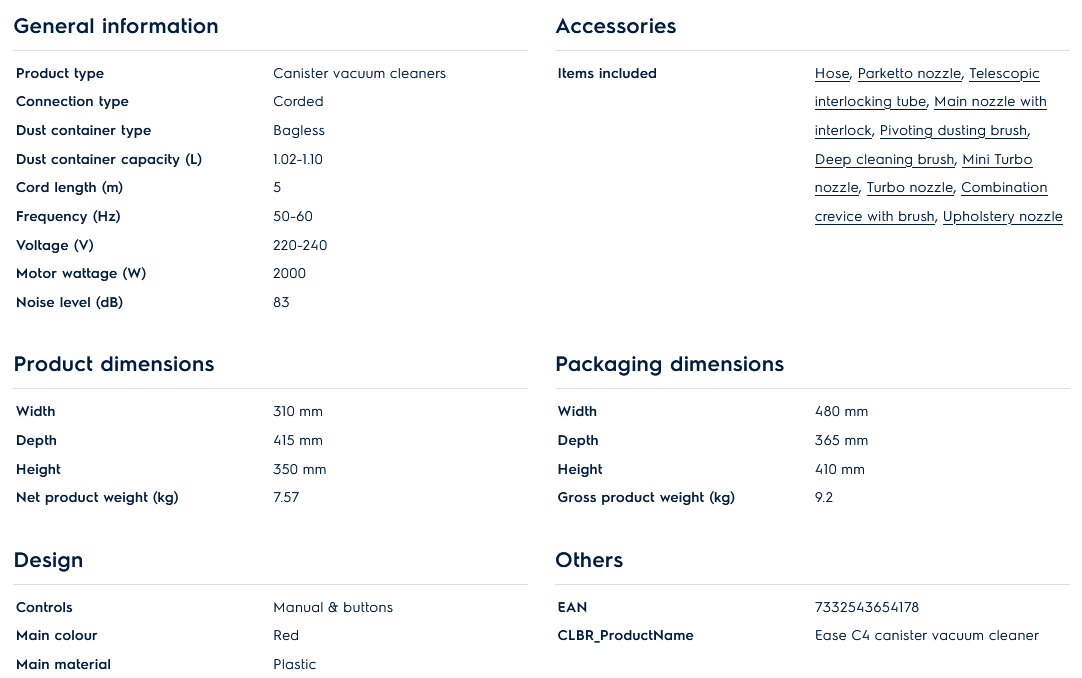Click the Deep cleaning brush link
This screenshot has width=1082, height=678.
(884, 160)
